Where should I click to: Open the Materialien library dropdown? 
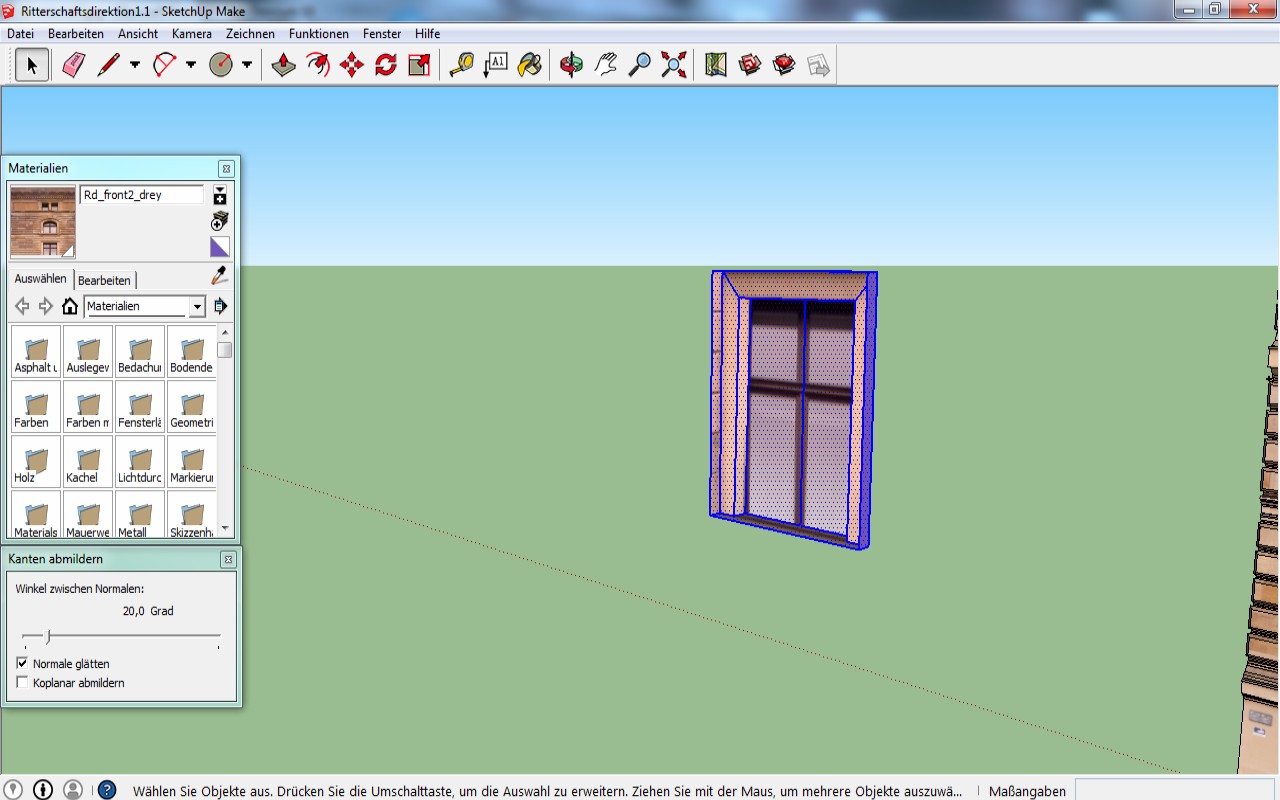197,307
